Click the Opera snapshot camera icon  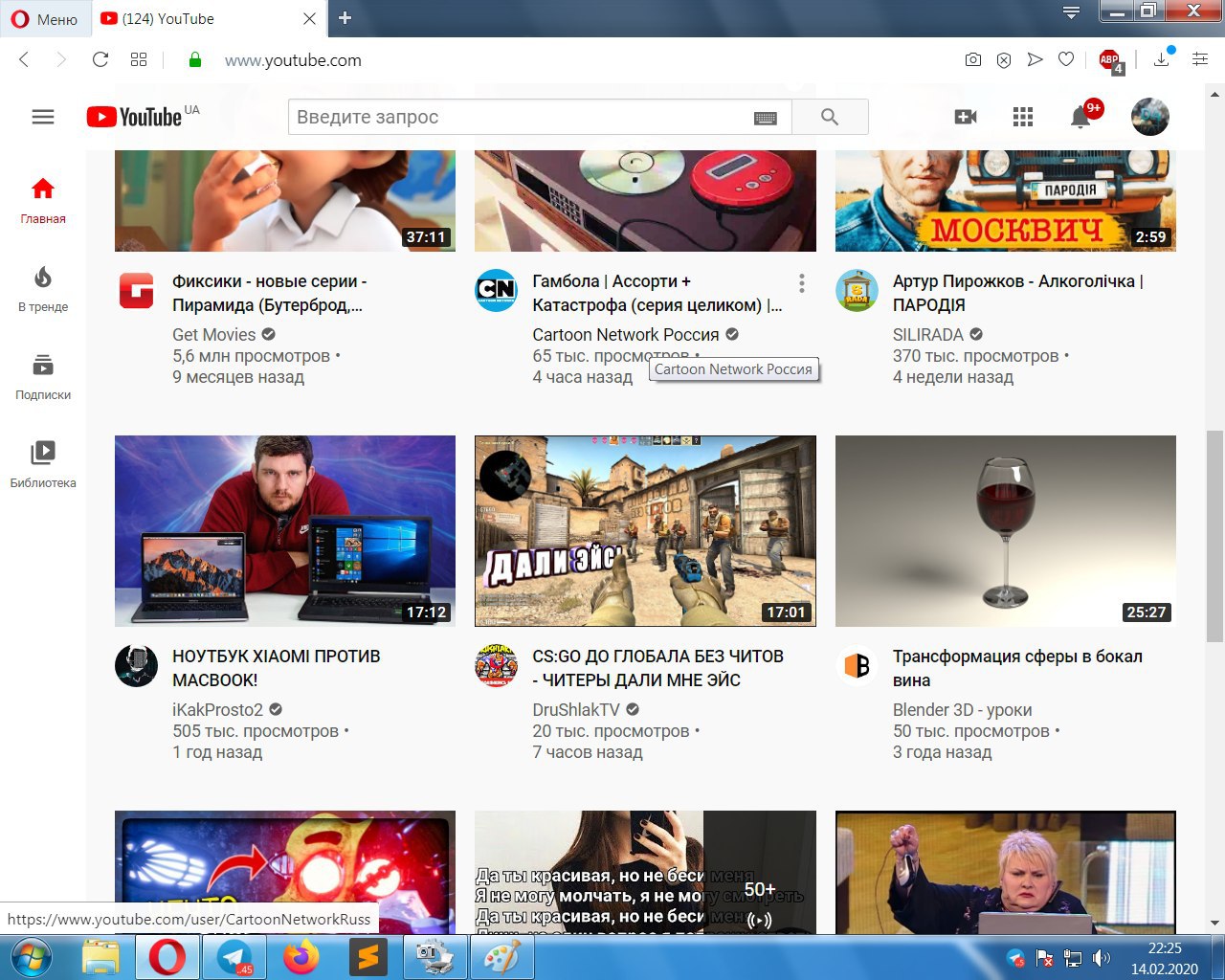click(973, 59)
